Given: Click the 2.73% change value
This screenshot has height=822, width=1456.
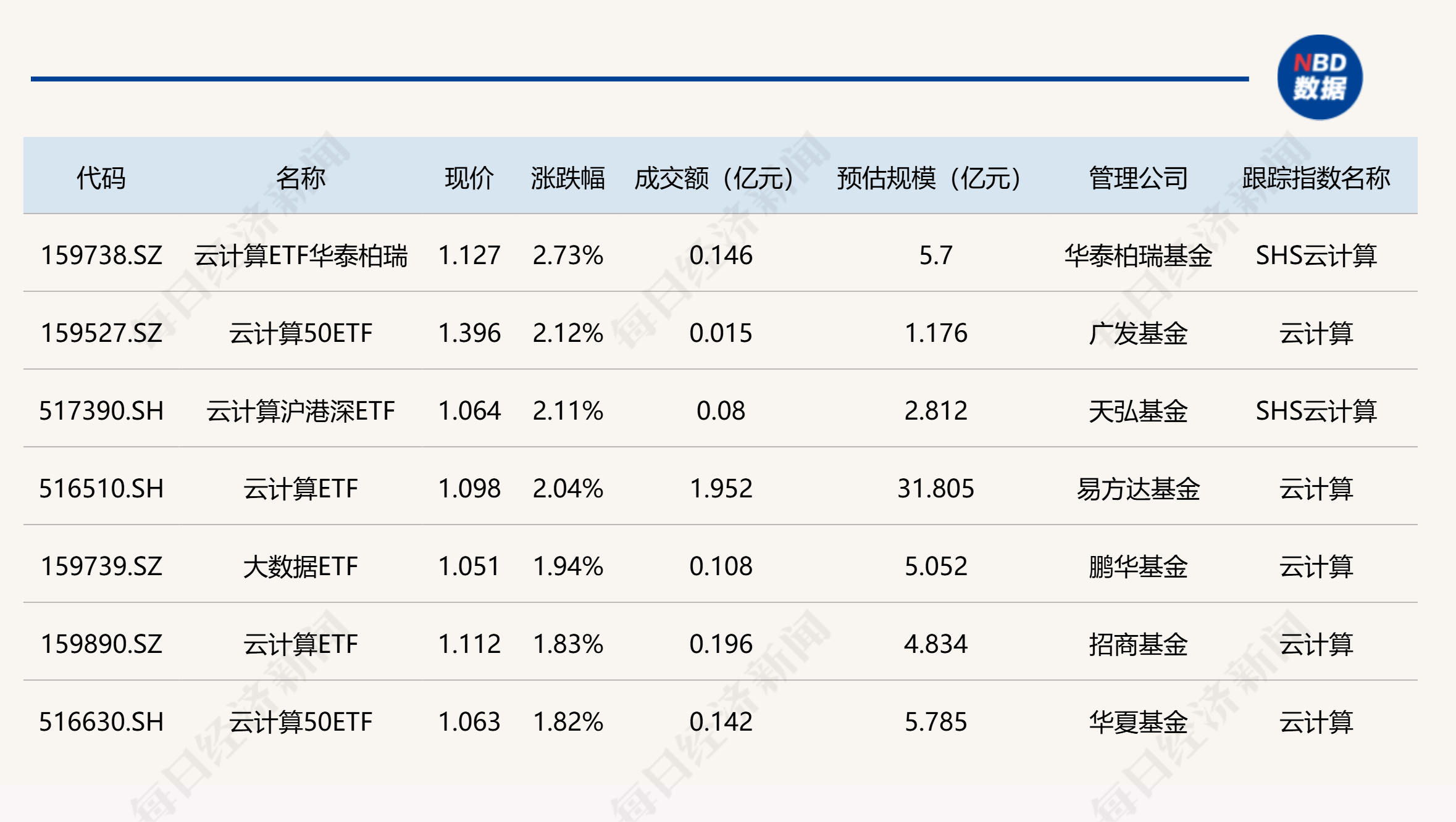Looking at the screenshot, I should 567,255.
